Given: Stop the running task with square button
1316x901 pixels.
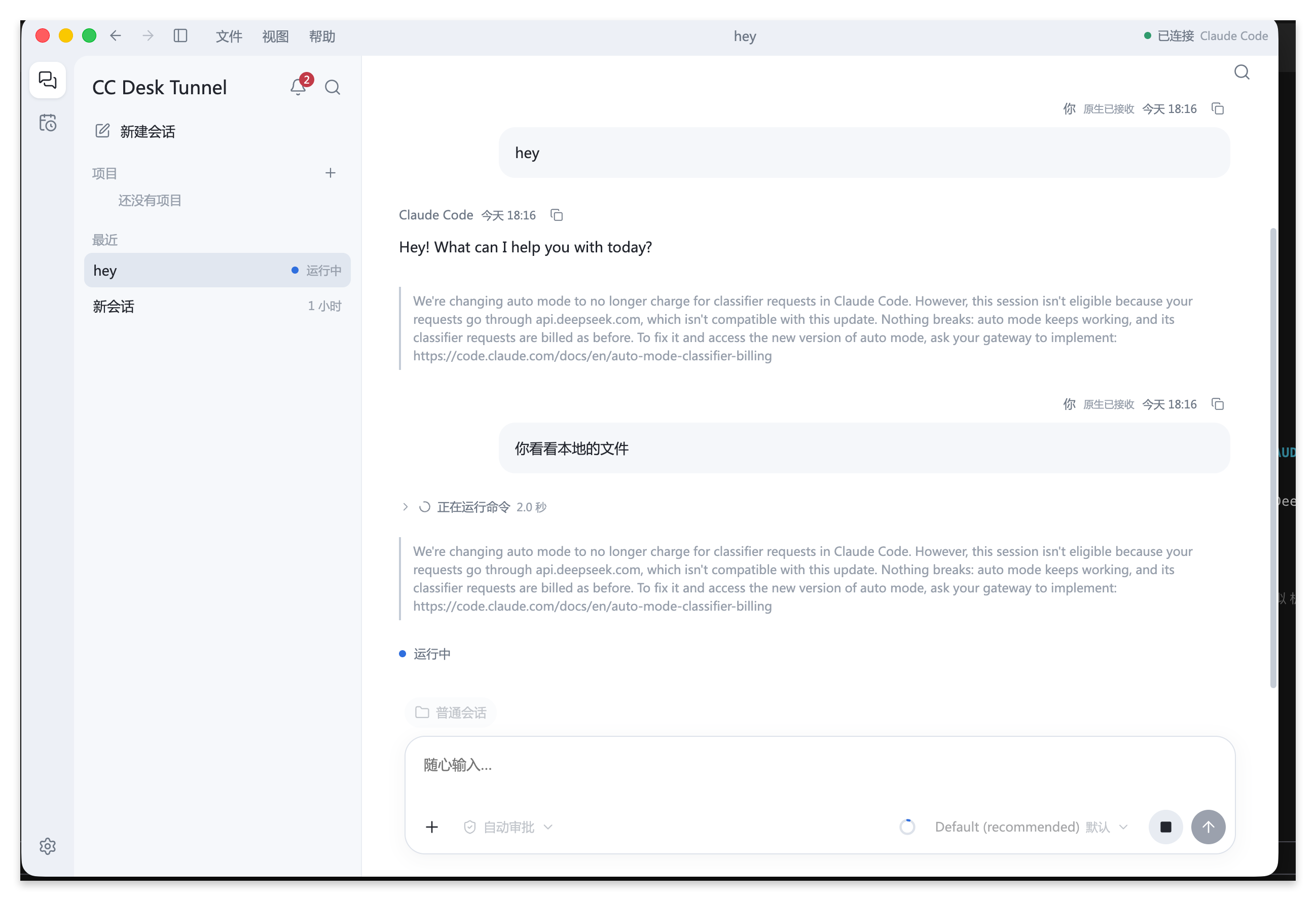Looking at the screenshot, I should [1165, 827].
